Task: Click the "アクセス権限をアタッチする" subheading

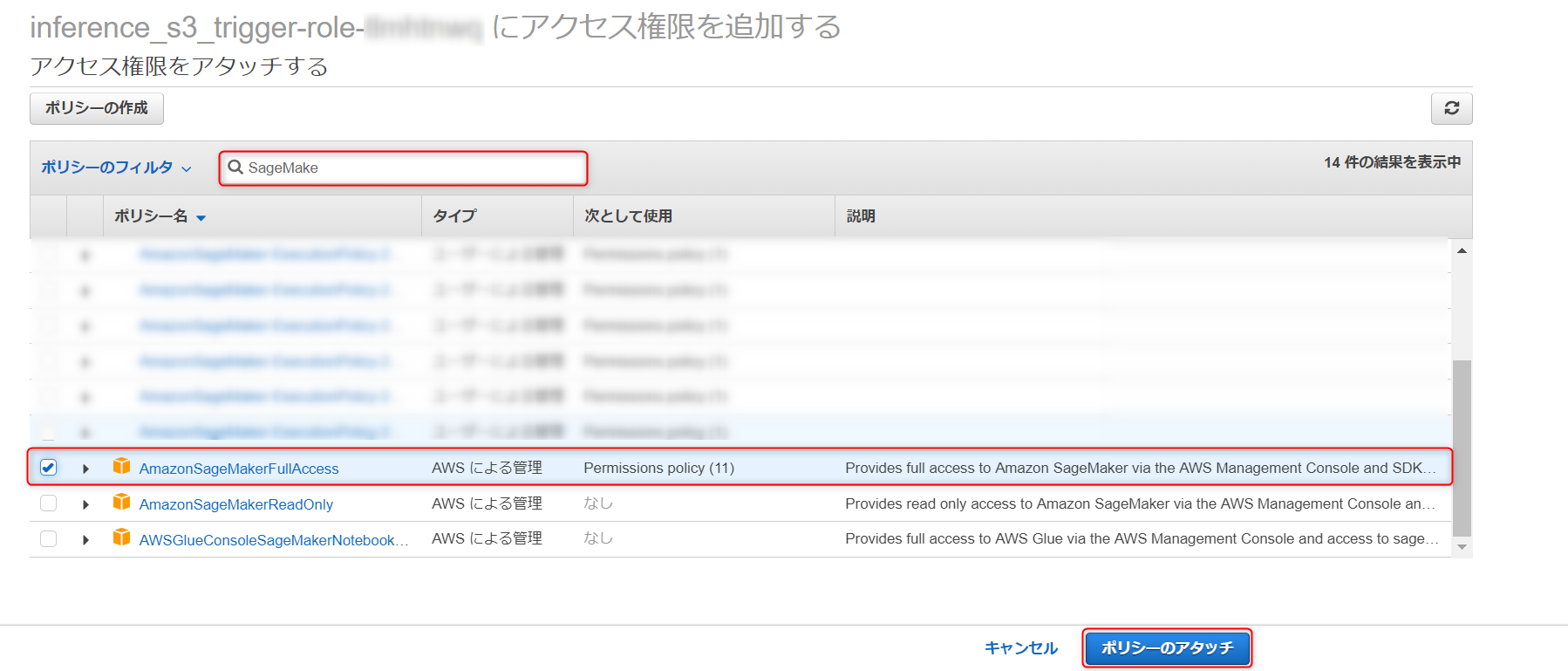Action: pyautogui.click(x=179, y=66)
